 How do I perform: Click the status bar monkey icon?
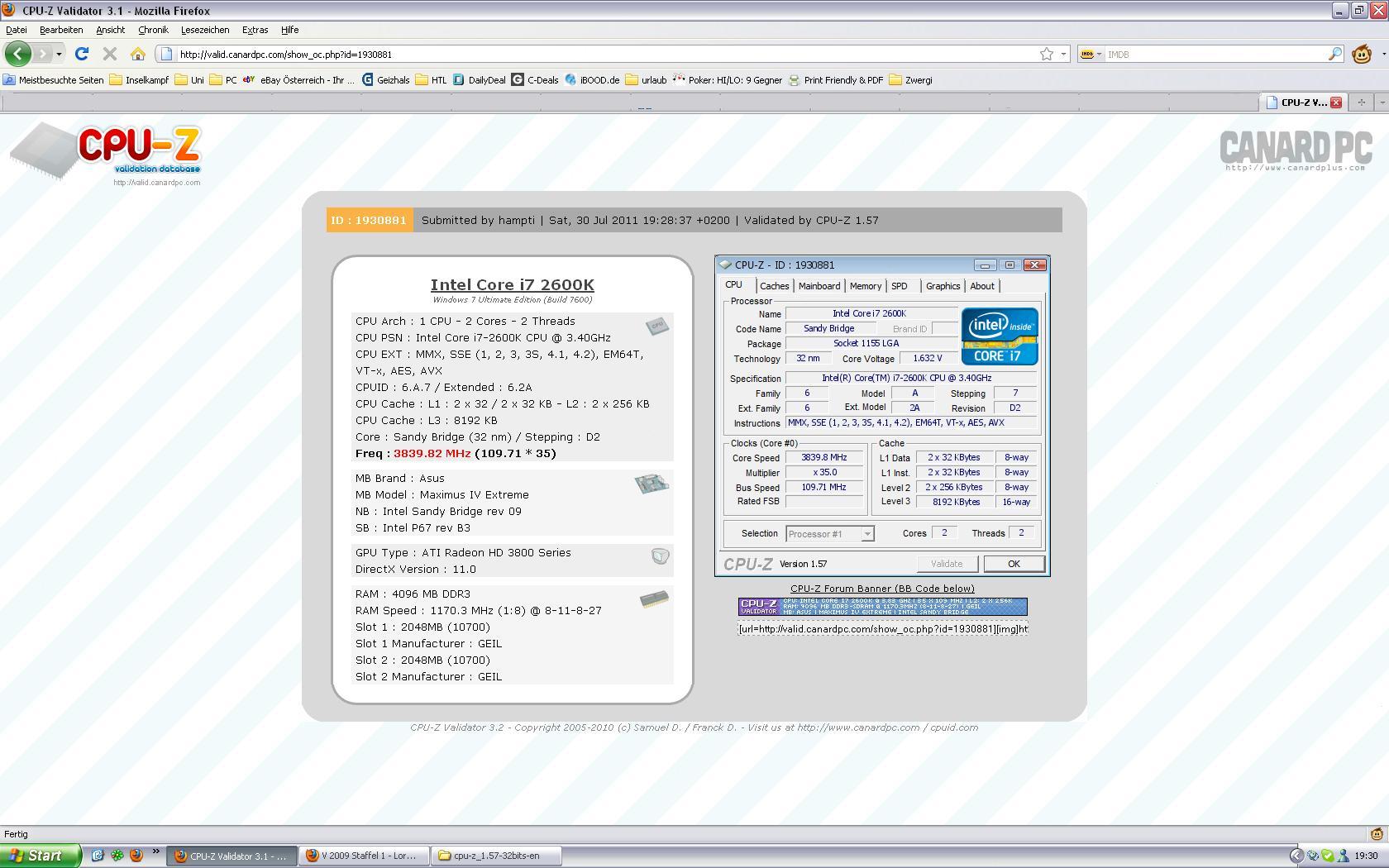1377,833
